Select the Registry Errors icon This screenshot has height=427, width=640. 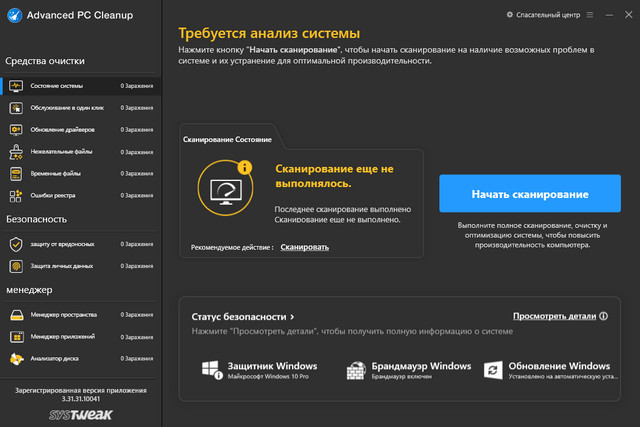point(16,195)
